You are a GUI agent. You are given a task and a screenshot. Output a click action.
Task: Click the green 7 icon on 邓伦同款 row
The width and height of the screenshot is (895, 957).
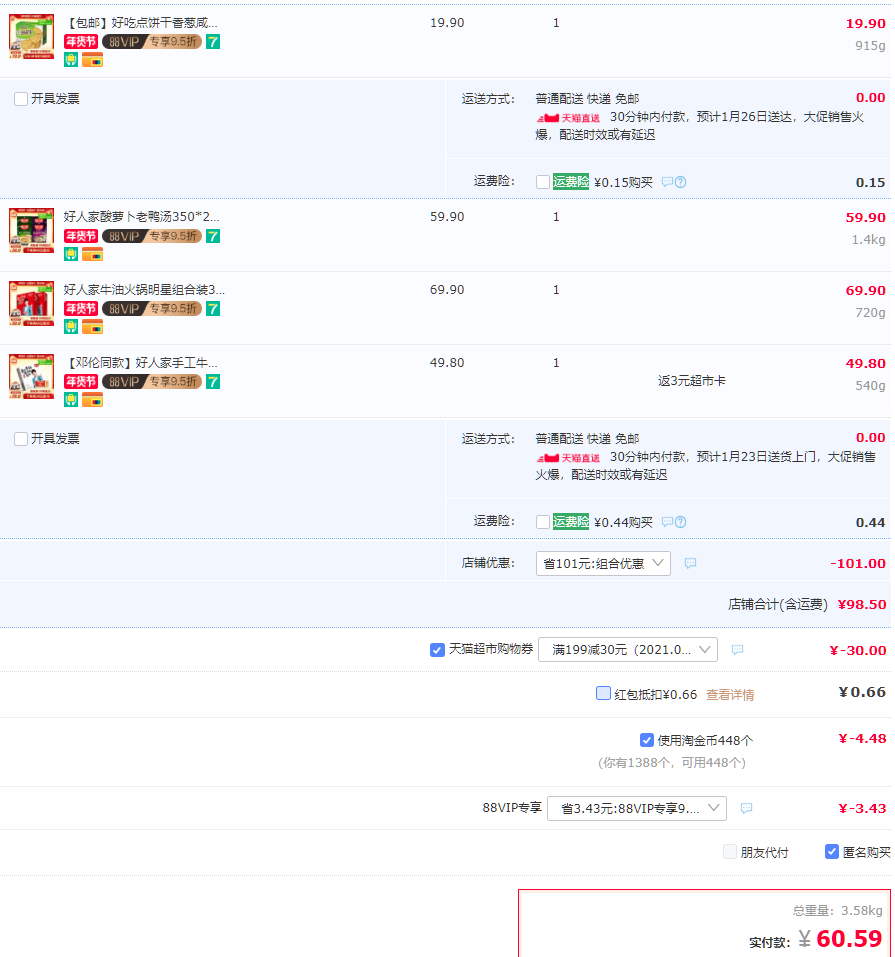point(212,381)
